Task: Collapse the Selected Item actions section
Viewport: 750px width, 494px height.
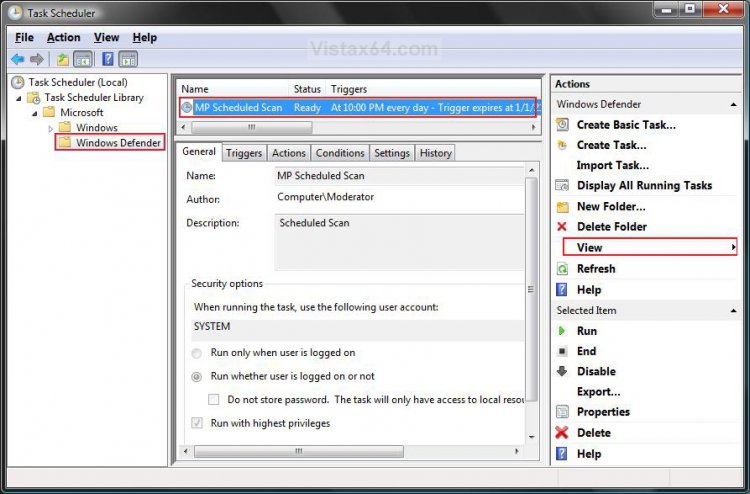Action: 734,311
